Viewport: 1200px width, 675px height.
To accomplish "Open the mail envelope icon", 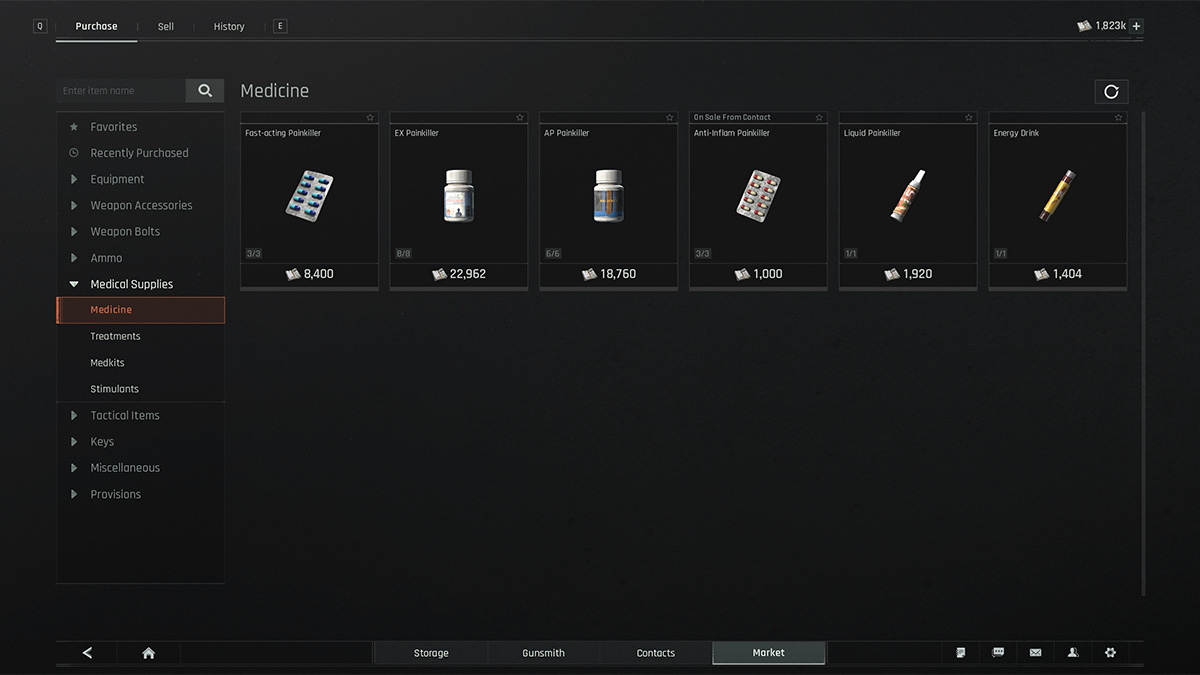I will click(x=1035, y=653).
